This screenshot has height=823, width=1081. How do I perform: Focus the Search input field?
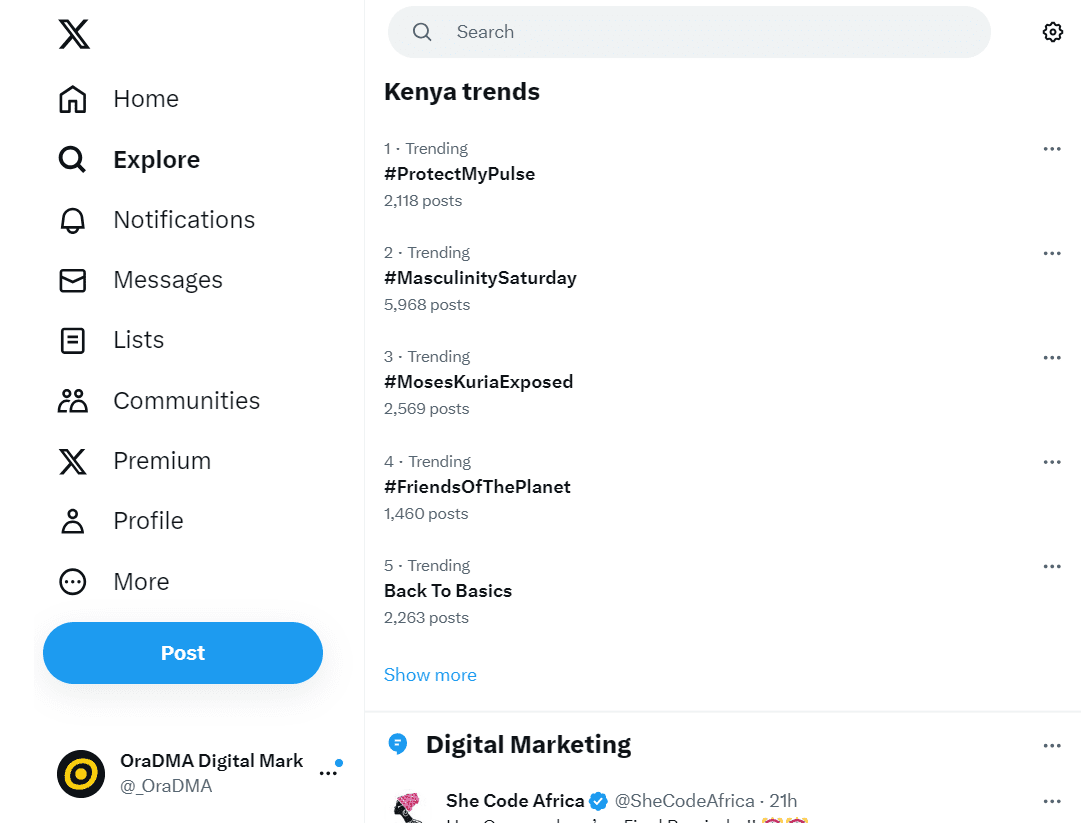pyautogui.click(x=689, y=32)
